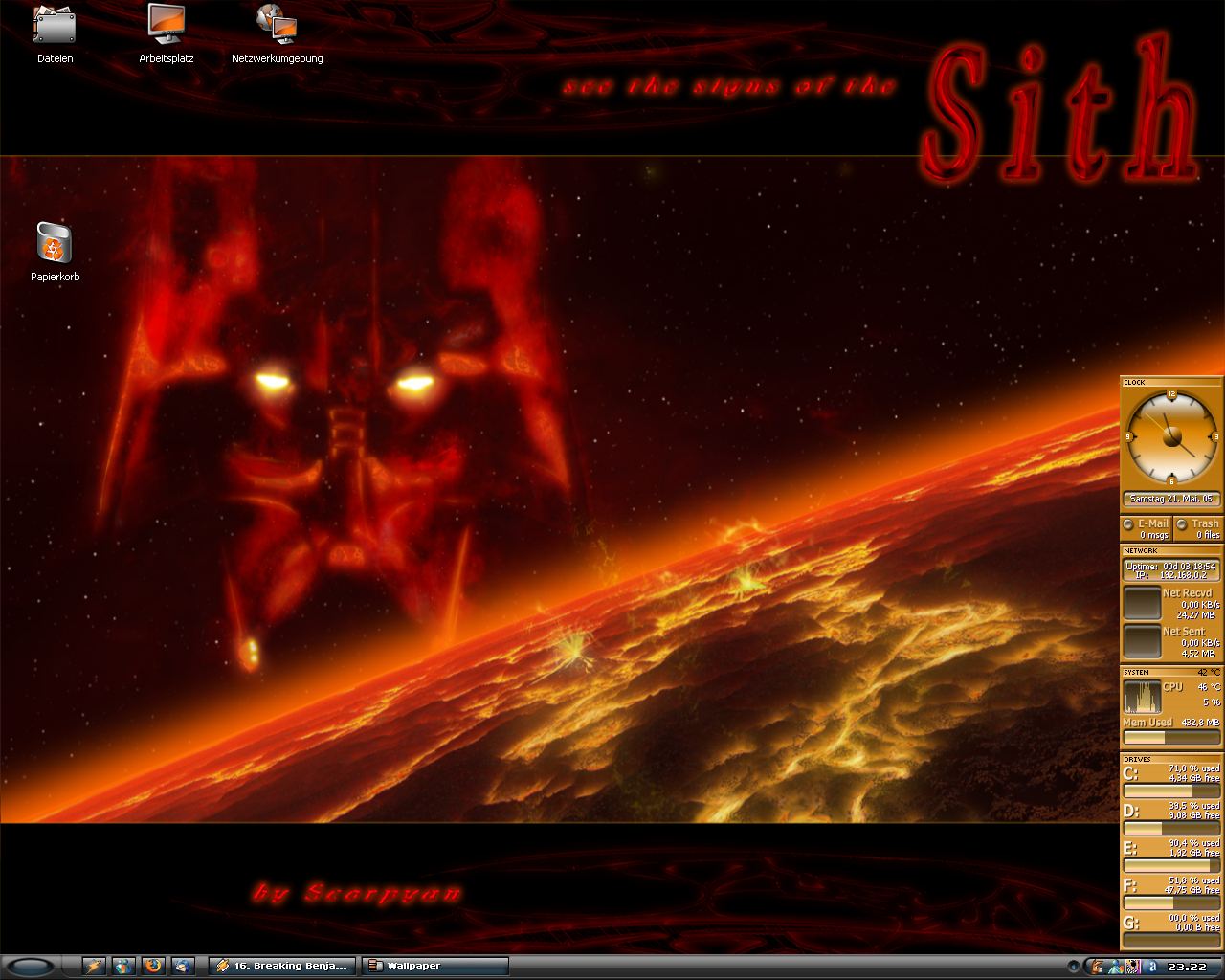Click the eMule donkey tray icon

1098,967
